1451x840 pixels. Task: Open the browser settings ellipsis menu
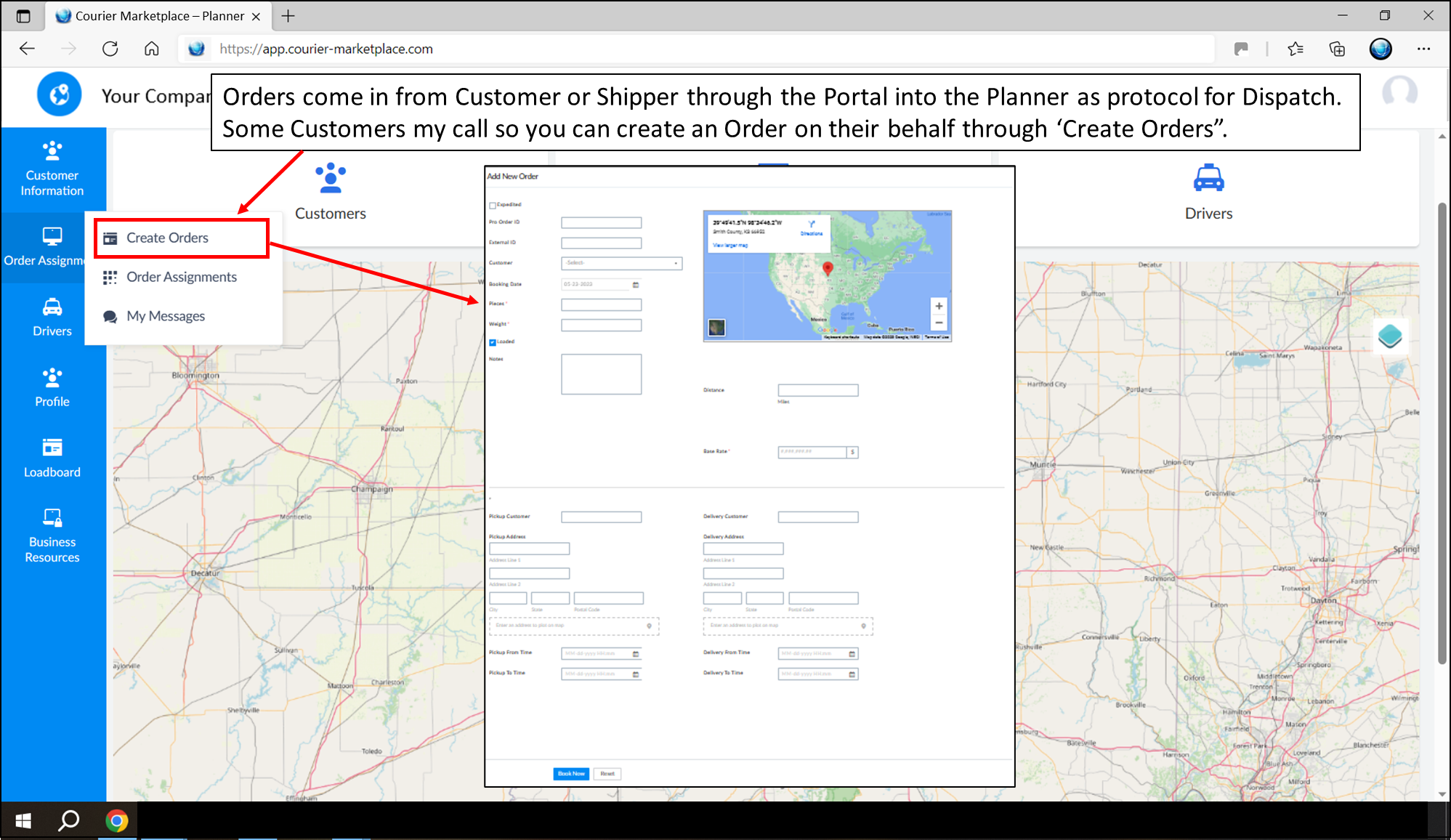click(1423, 49)
